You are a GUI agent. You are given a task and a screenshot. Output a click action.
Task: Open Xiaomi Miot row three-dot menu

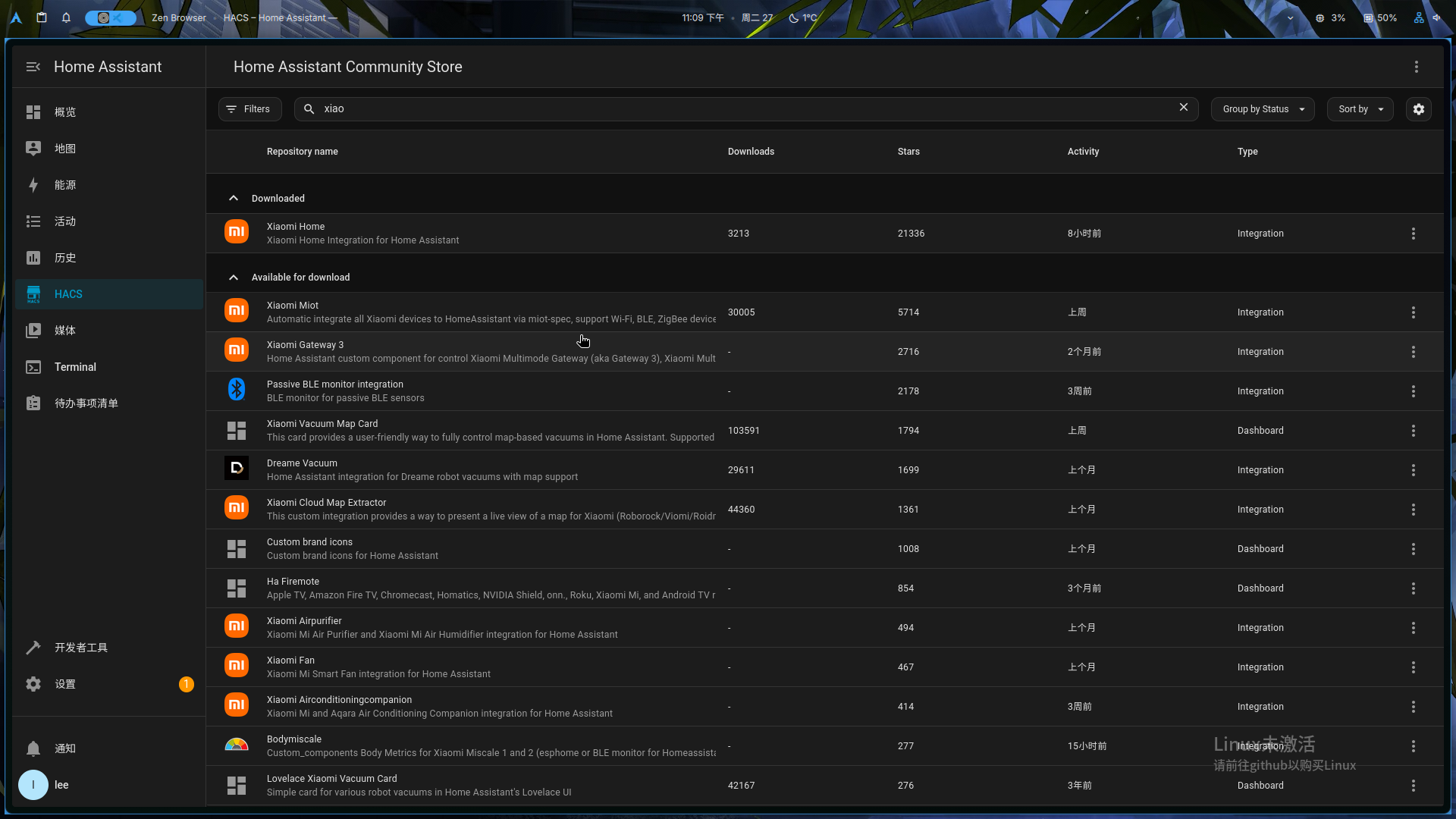pyautogui.click(x=1413, y=312)
